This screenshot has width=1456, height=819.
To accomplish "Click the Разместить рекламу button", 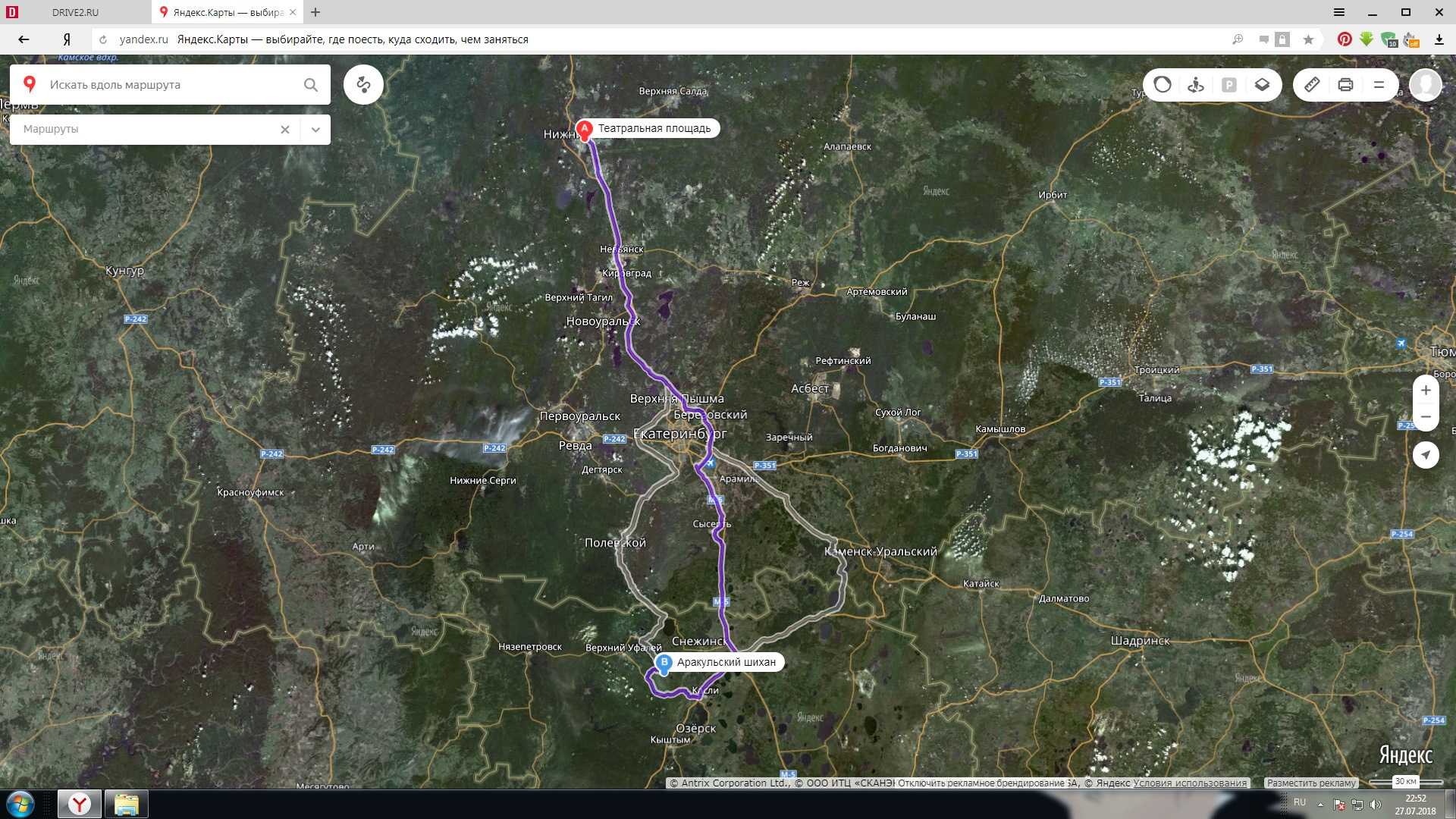I will click(1311, 783).
